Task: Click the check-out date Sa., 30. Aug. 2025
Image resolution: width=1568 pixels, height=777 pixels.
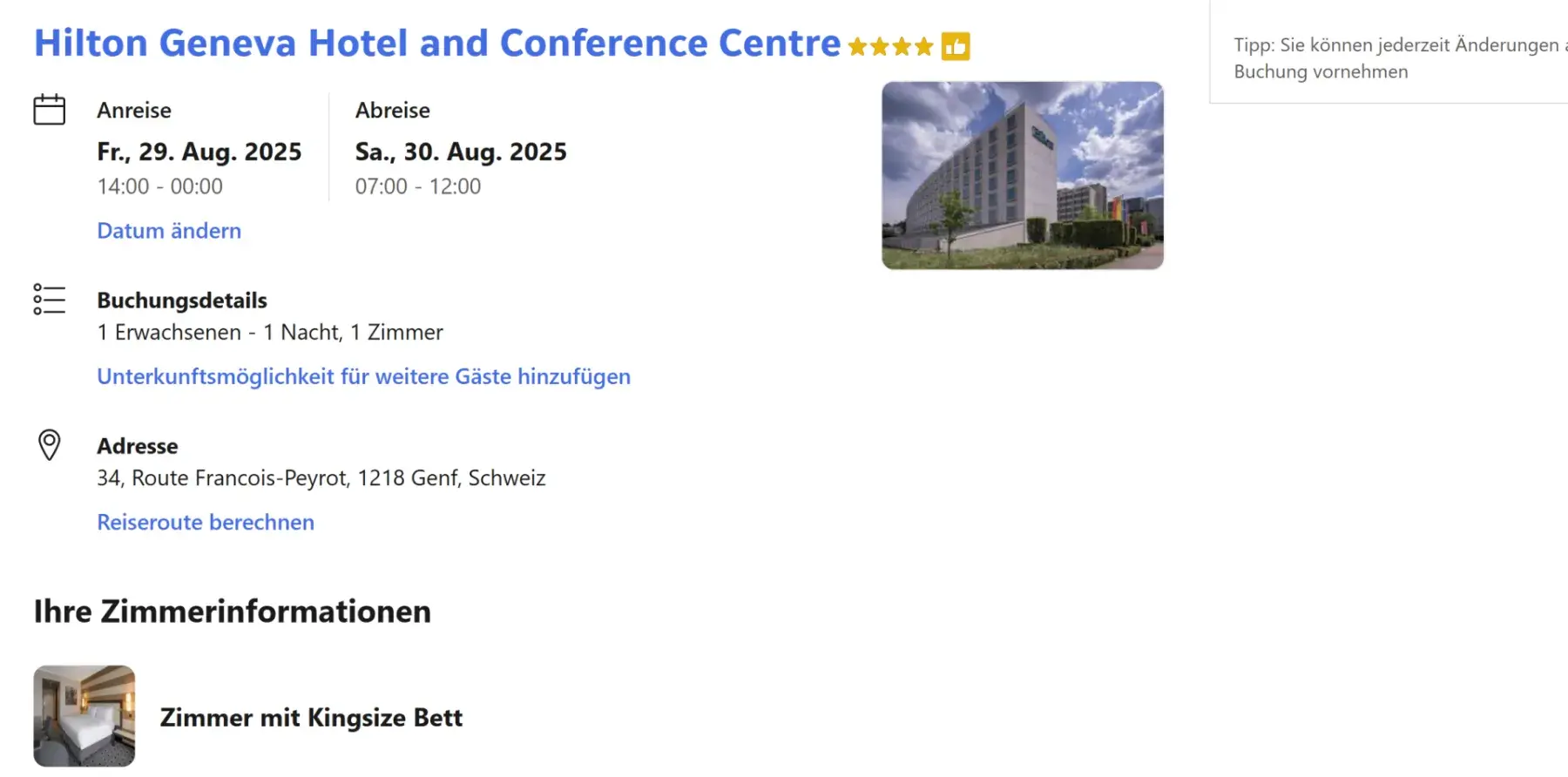Action: pos(461,152)
